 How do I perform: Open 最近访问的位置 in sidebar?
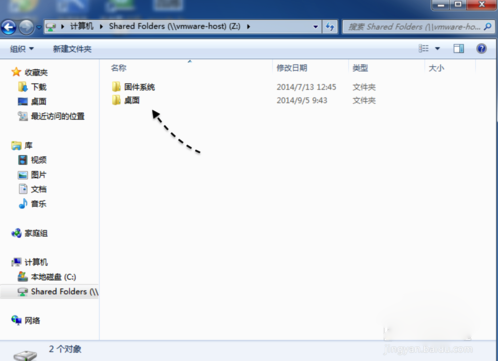point(58,116)
